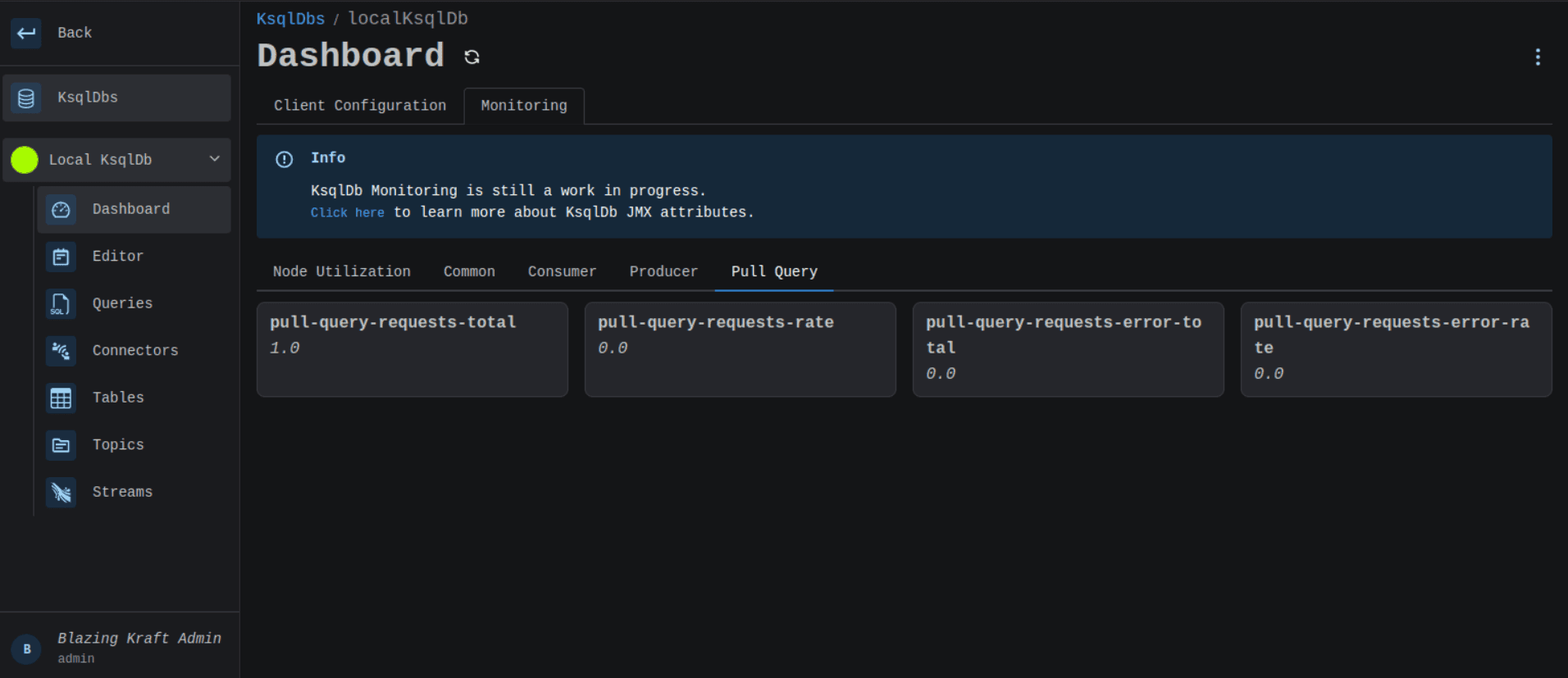Click the pull-query-requests-total metric card
This screenshot has height=678, width=1568.
pos(413,350)
